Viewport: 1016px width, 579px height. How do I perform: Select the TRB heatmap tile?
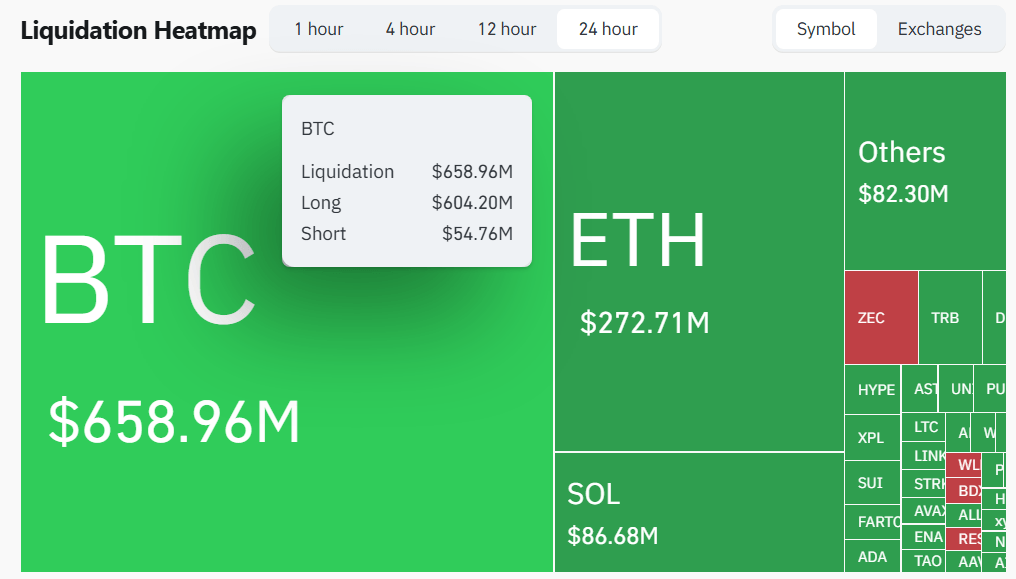[x=948, y=318]
